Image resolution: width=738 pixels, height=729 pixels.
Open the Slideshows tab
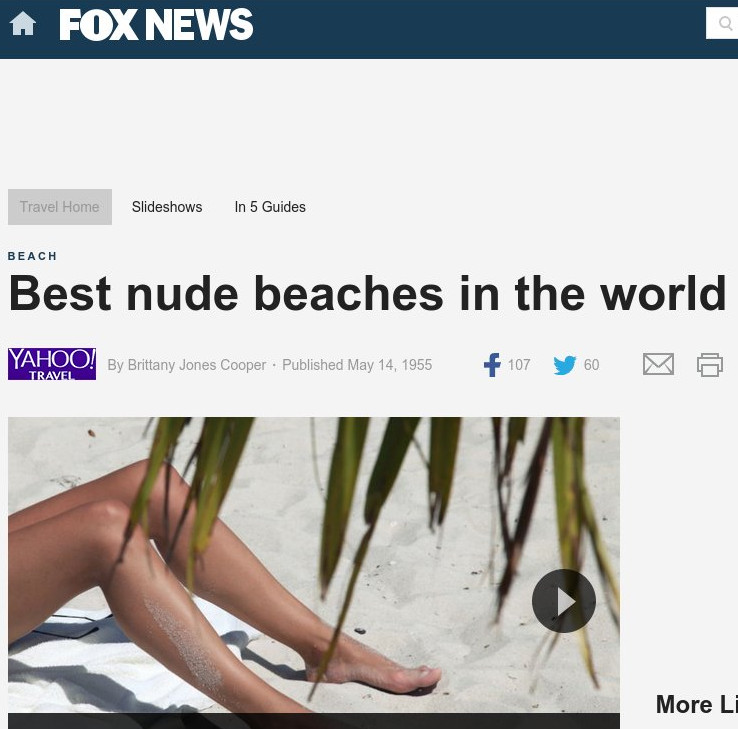[x=167, y=207]
